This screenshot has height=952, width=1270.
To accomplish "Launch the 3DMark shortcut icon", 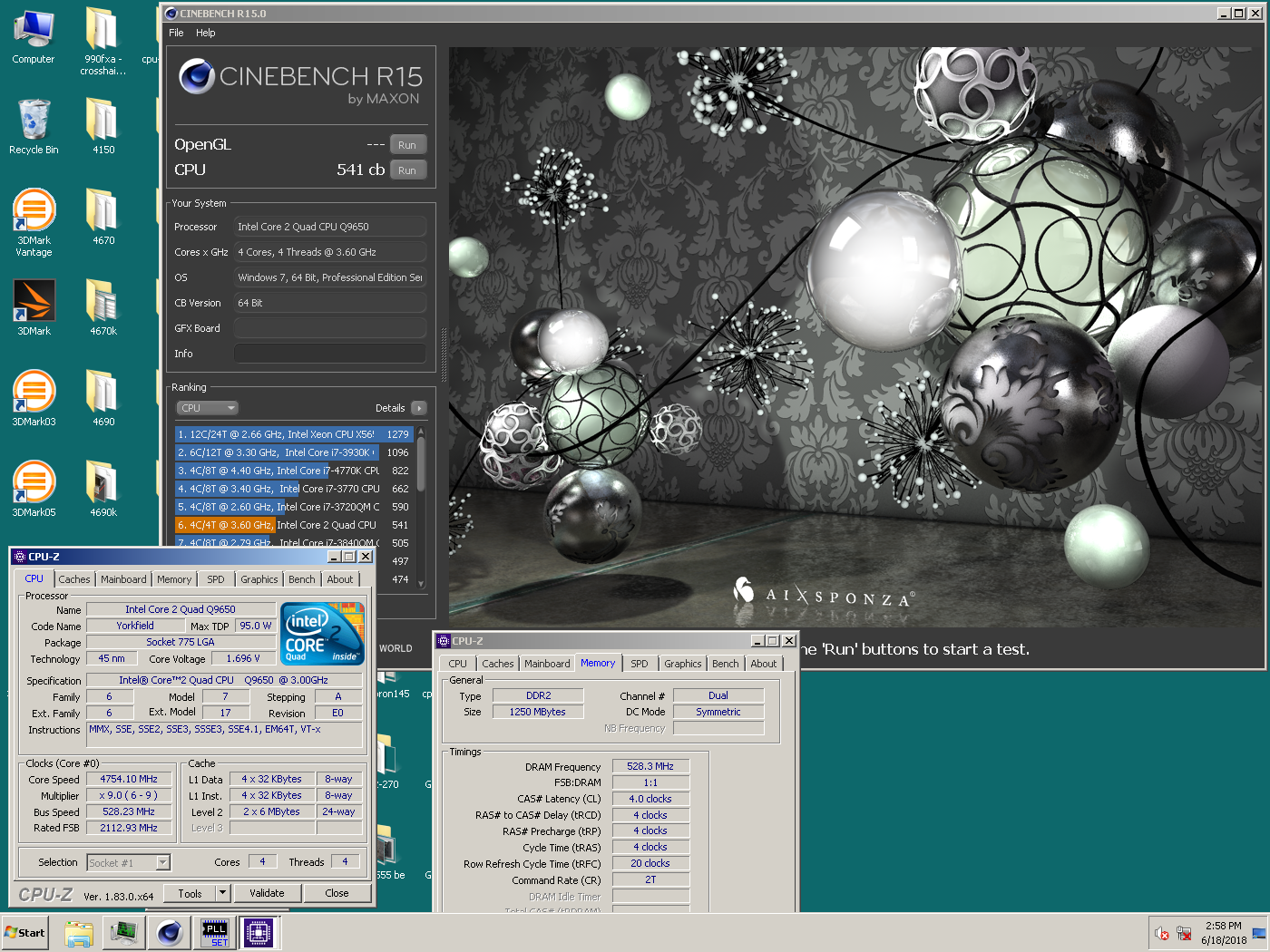I will tap(34, 308).
